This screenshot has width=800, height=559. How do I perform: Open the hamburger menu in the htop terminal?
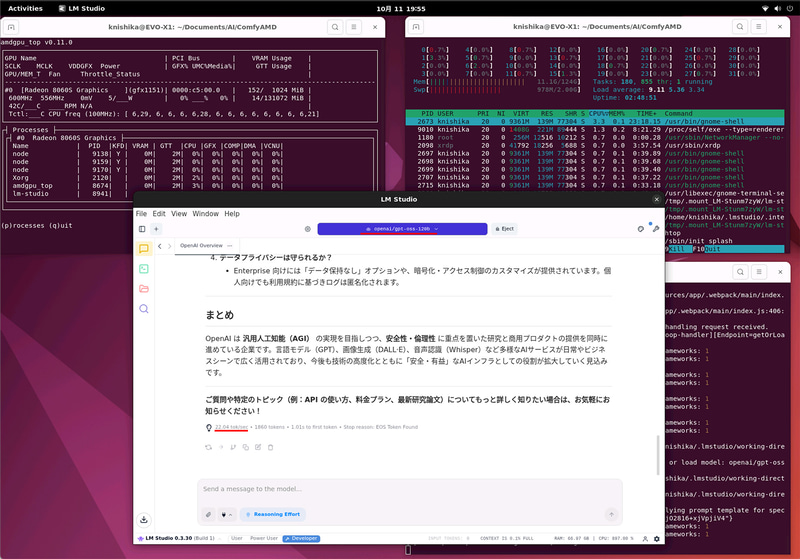pyautogui.click(x=759, y=27)
